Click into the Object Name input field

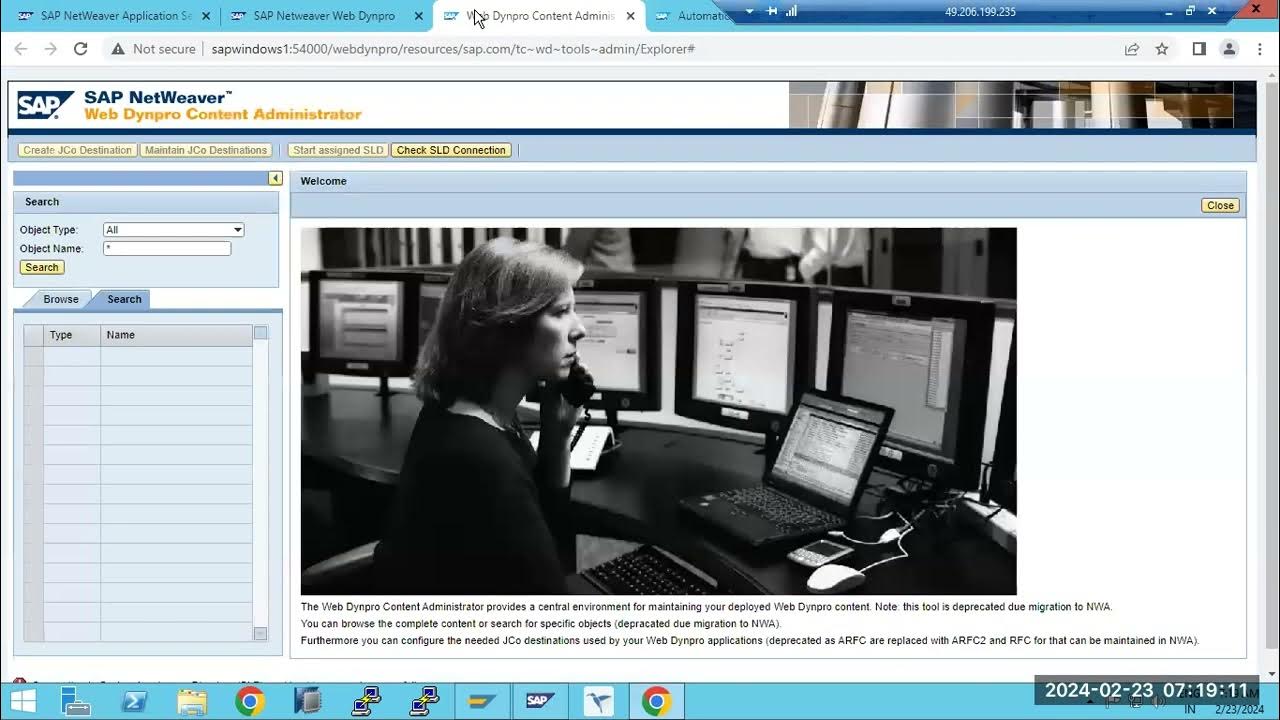[x=167, y=248]
